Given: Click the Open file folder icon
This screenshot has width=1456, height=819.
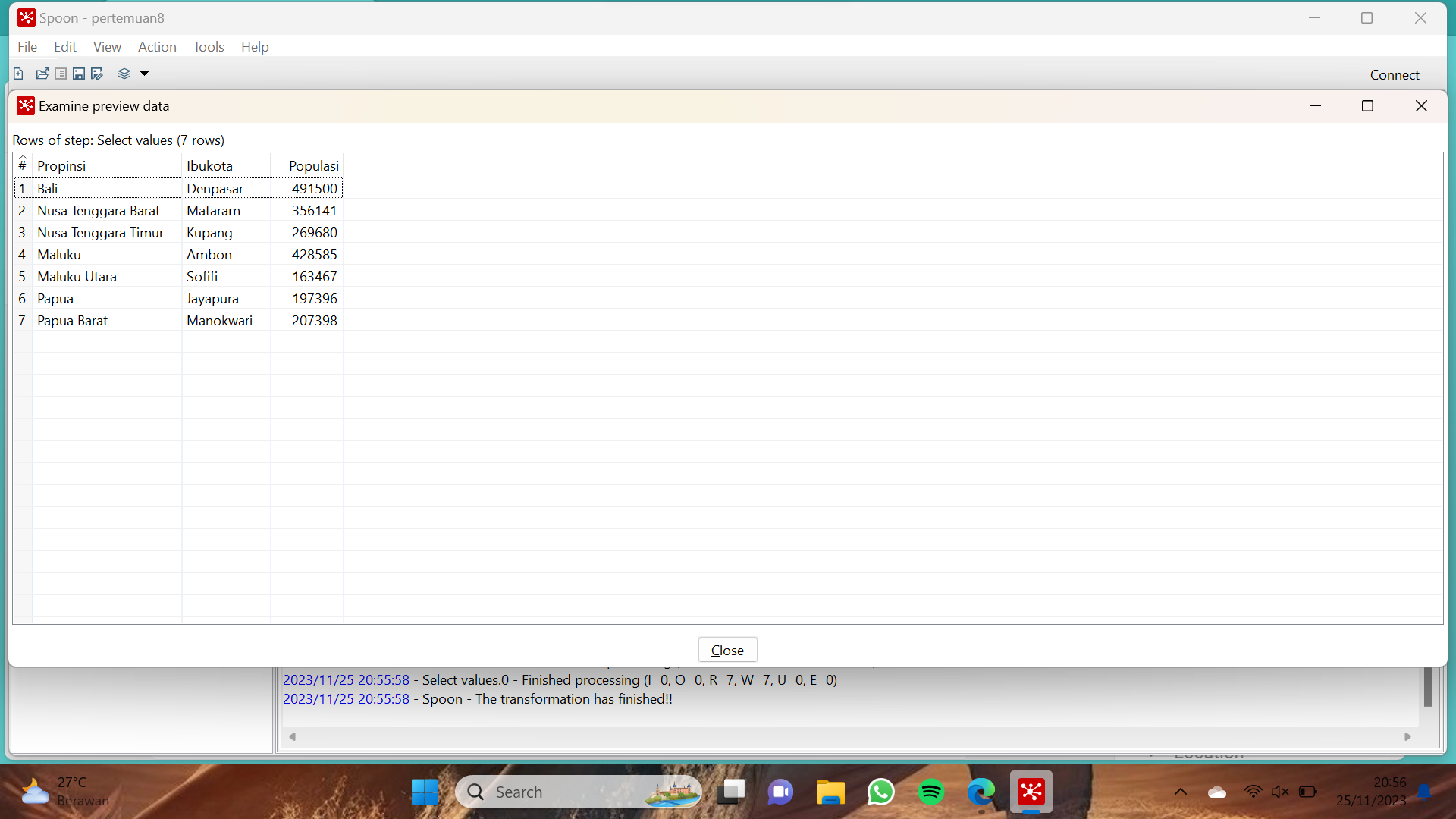Looking at the screenshot, I should (42, 74).
